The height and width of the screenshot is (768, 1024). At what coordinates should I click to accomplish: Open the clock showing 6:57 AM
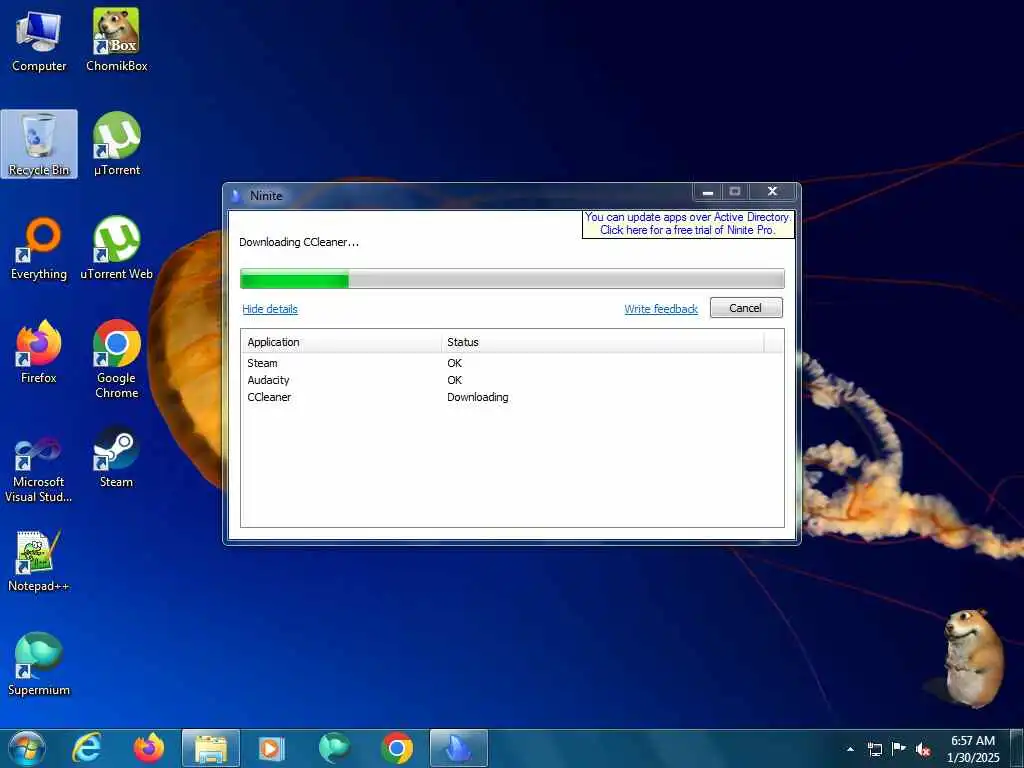point(973,749)
